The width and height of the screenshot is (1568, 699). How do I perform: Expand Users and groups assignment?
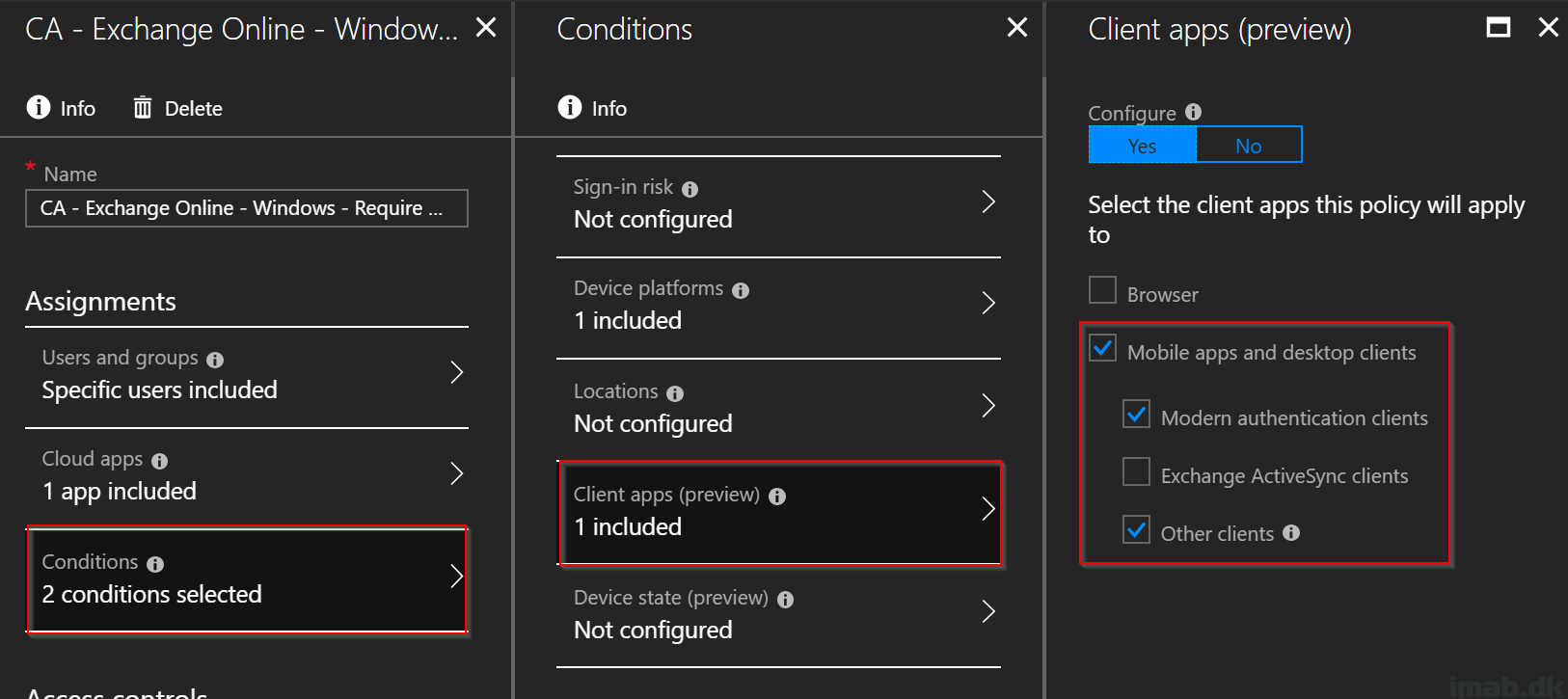(247, 375)
